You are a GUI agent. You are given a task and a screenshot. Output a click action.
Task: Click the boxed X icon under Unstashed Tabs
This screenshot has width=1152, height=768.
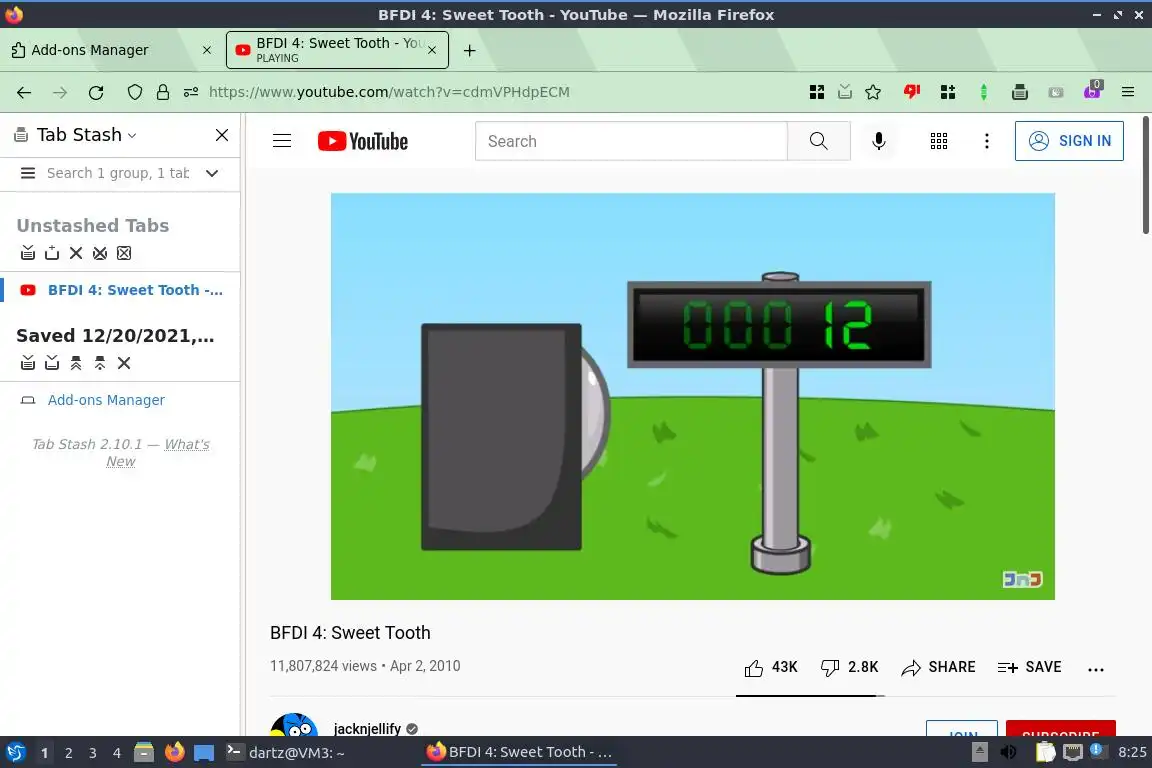[x=124, y=253]
